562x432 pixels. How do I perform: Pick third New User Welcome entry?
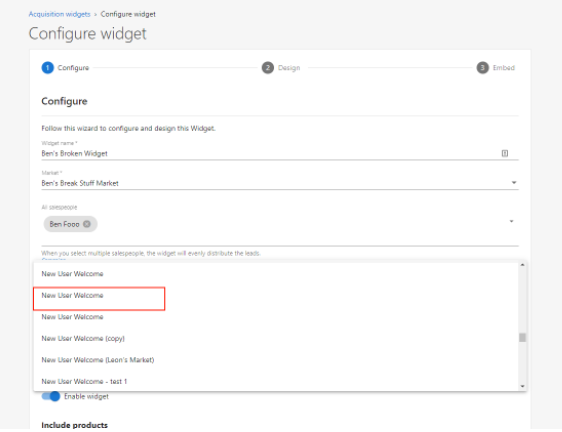click(x=276, y=317)
